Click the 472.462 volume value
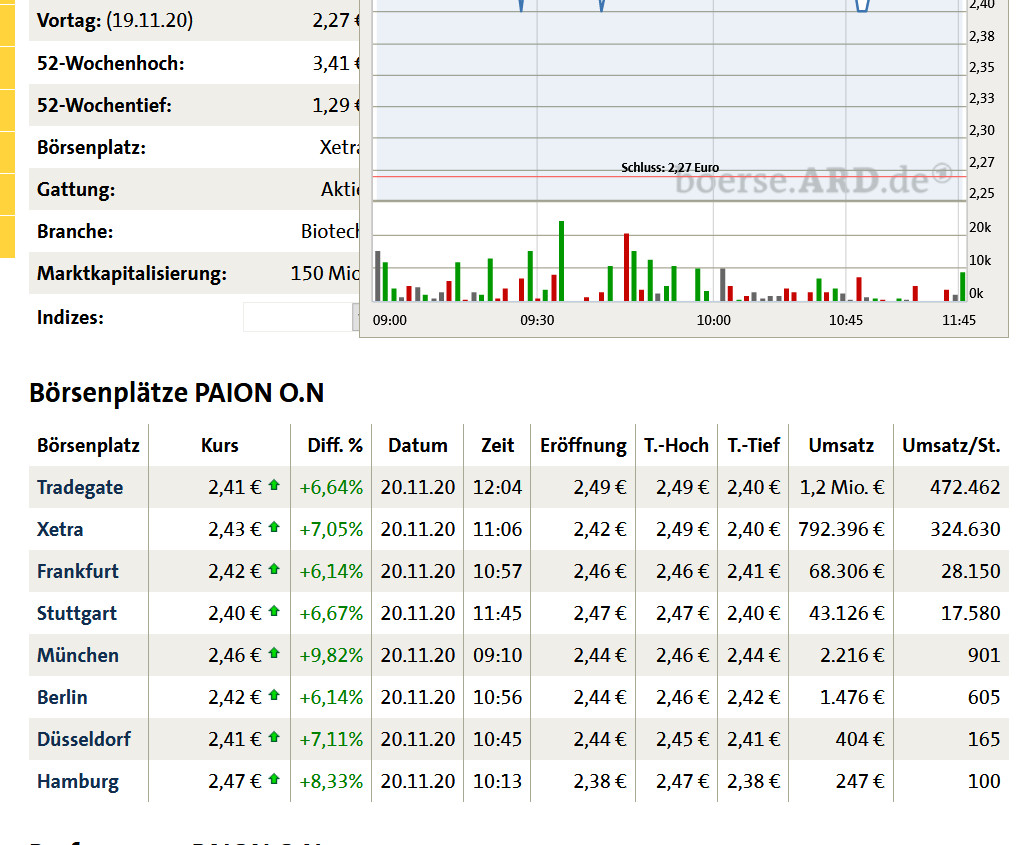 (x=965, y=488)
